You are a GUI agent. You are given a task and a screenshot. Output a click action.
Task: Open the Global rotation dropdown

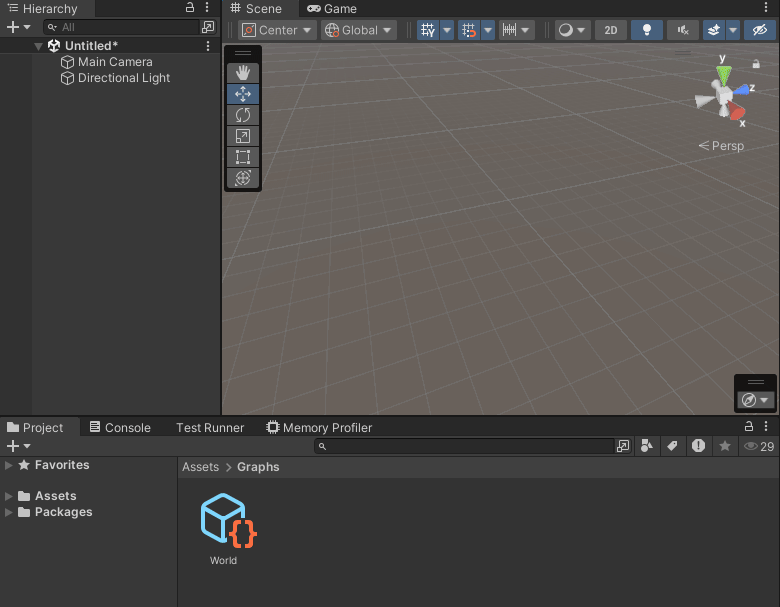click(358, 30)
